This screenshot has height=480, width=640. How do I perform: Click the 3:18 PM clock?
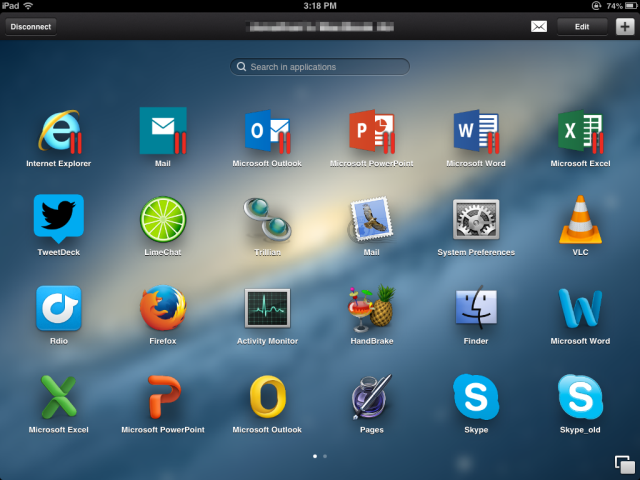pyautogui.click(x=320, y=6)
